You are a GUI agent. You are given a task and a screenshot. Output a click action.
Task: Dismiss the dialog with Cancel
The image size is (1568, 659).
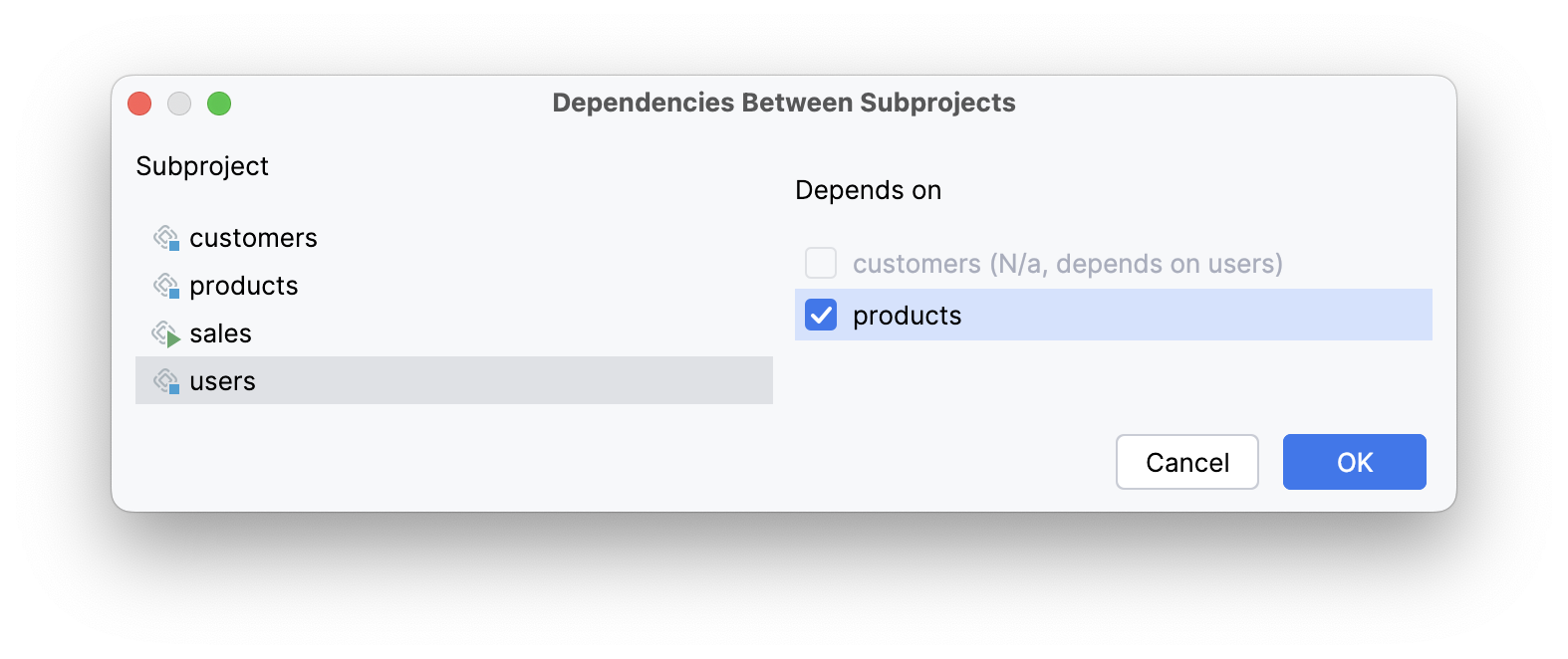pyautogui.click(x=1186, y=461)
